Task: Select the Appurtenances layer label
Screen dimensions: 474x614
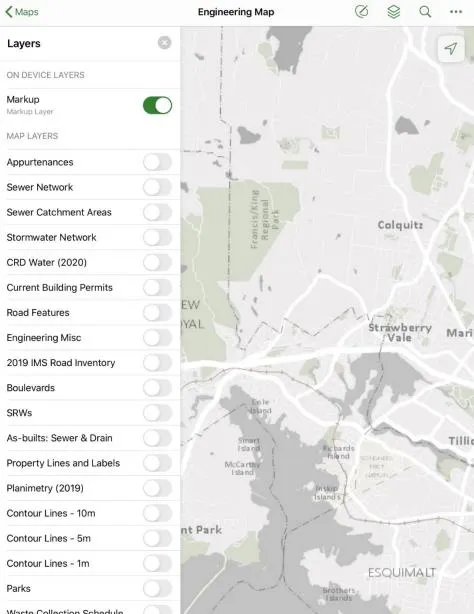Action: (40, 162)
